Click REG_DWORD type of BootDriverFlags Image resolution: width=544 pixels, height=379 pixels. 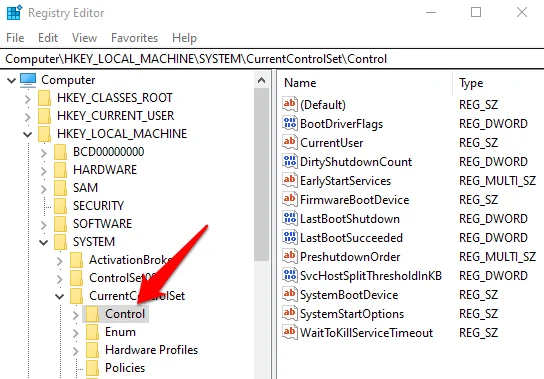click(493, 124)
